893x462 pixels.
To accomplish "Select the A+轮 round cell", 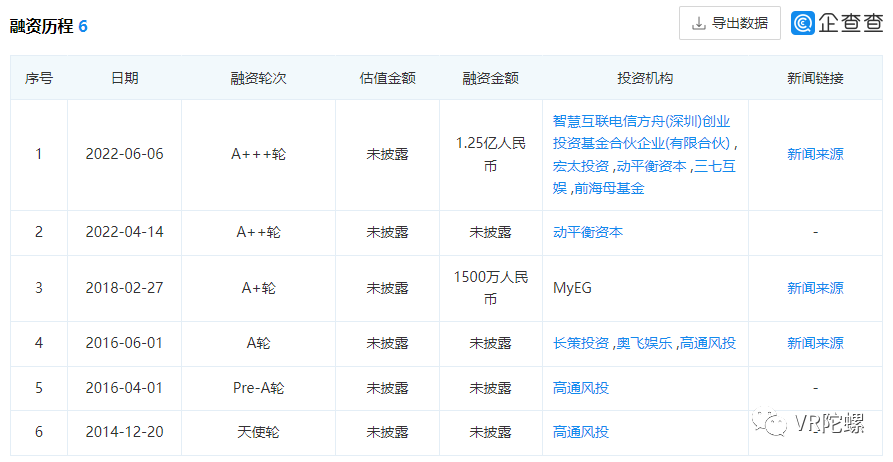I will click(259, 288).
